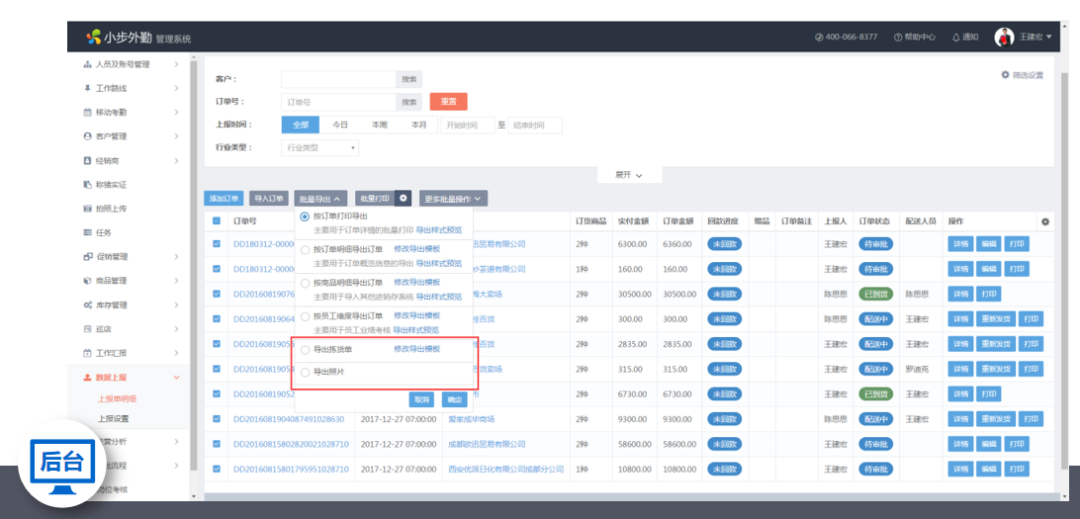
Task: Click the 帮助中心 help icon in header
Action: coord(899,37)
